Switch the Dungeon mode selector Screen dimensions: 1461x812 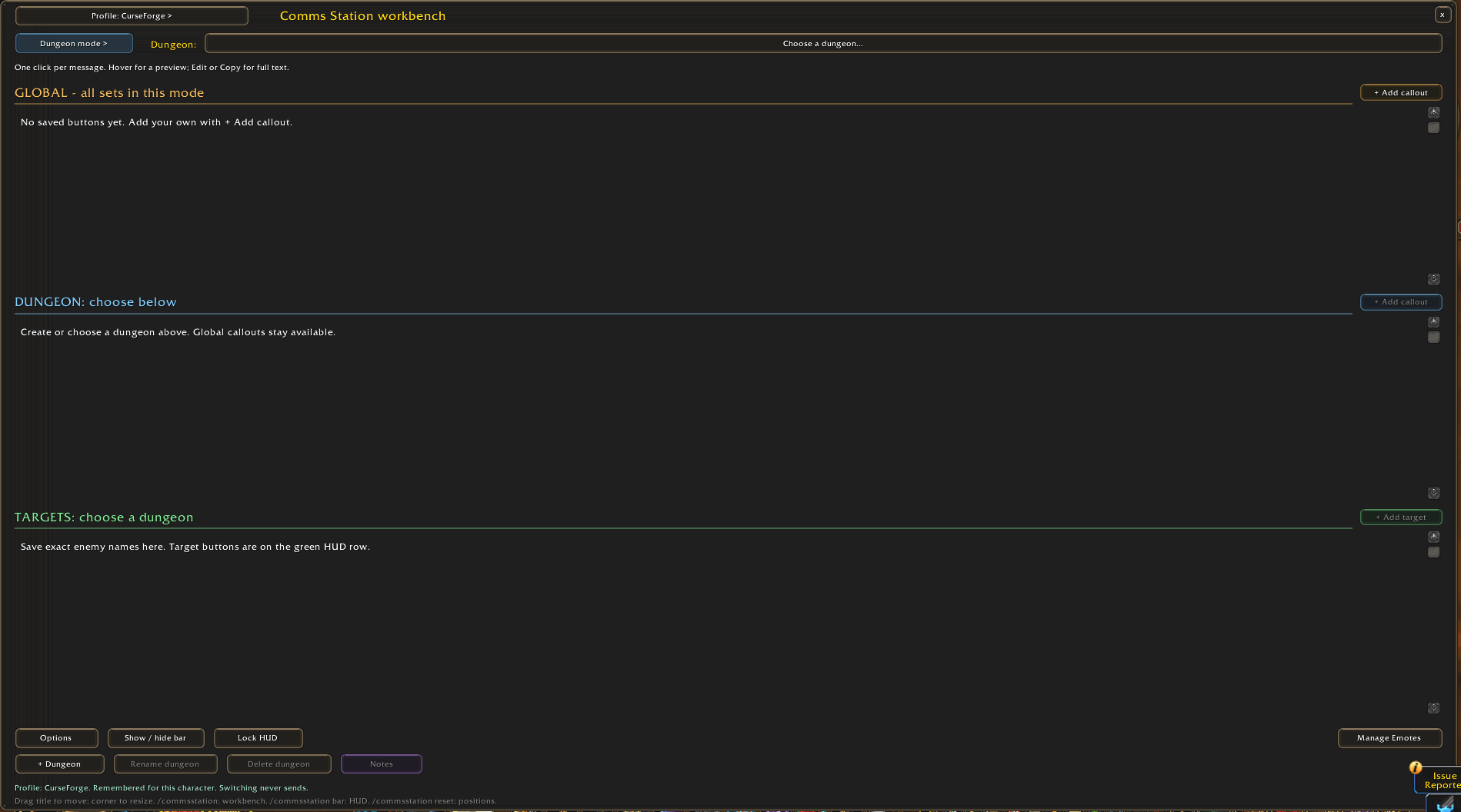(x=74, y=43)
